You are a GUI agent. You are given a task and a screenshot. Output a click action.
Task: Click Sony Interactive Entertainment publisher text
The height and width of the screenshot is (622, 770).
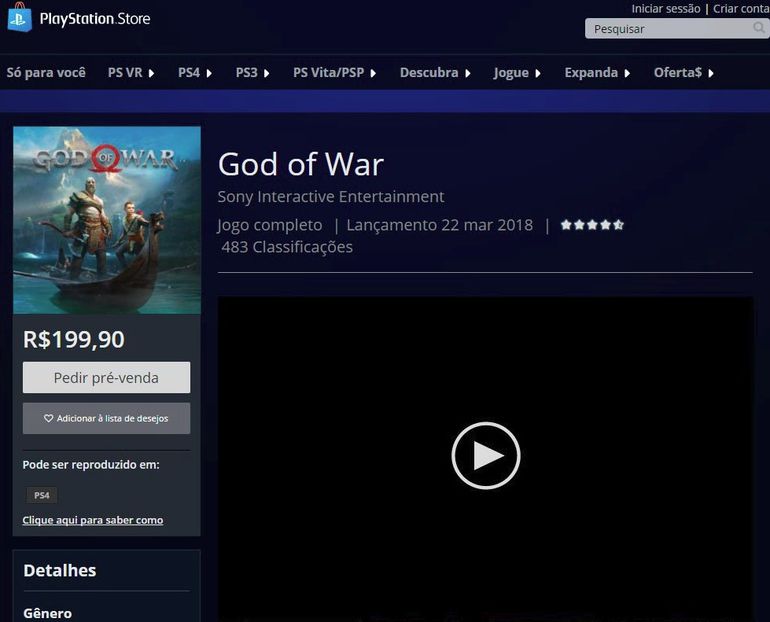click(x=331, y=196)
